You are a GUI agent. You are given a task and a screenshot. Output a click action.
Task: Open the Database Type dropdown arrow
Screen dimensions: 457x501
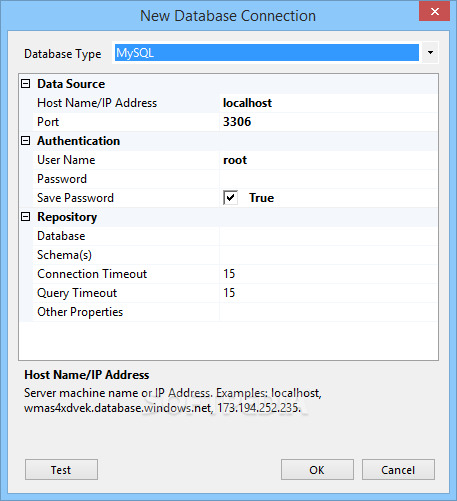pyautogui.click(x=430, y=53)
